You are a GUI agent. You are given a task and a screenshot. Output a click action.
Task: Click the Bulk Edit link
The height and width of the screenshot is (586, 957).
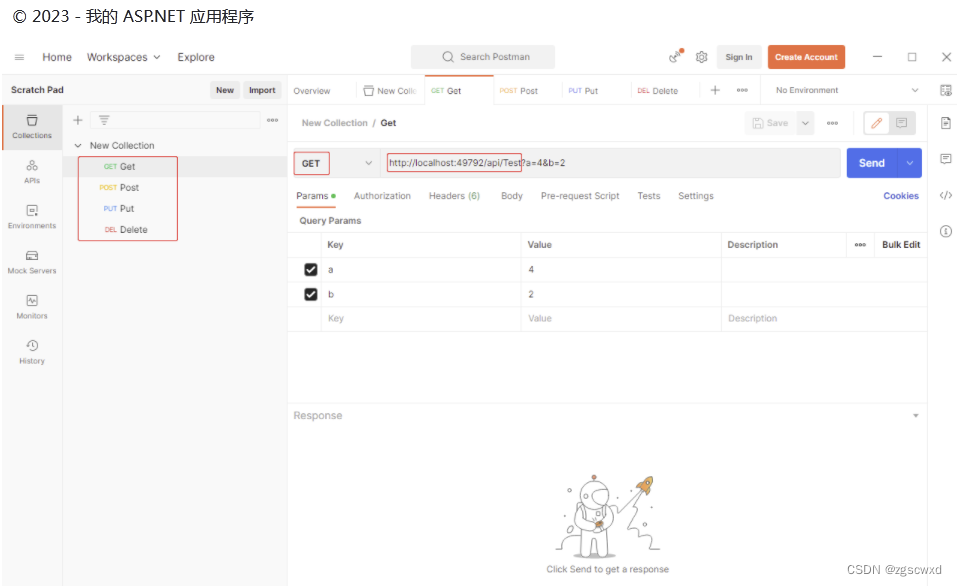pos(901,245)
